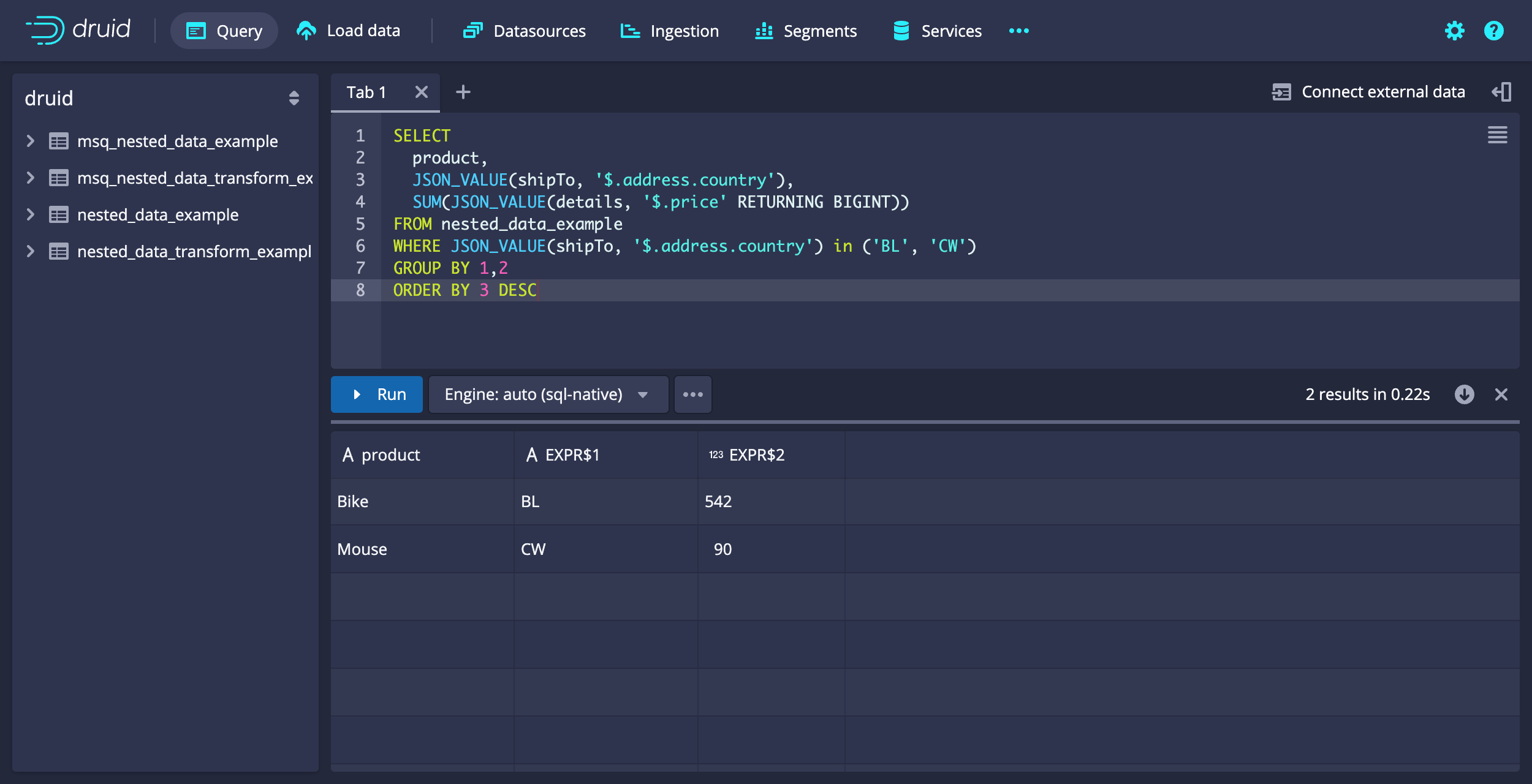Collapse the side panel toggle icon
The width and height of the screenshot is (1532, 784).
[x=1502, y=92]
